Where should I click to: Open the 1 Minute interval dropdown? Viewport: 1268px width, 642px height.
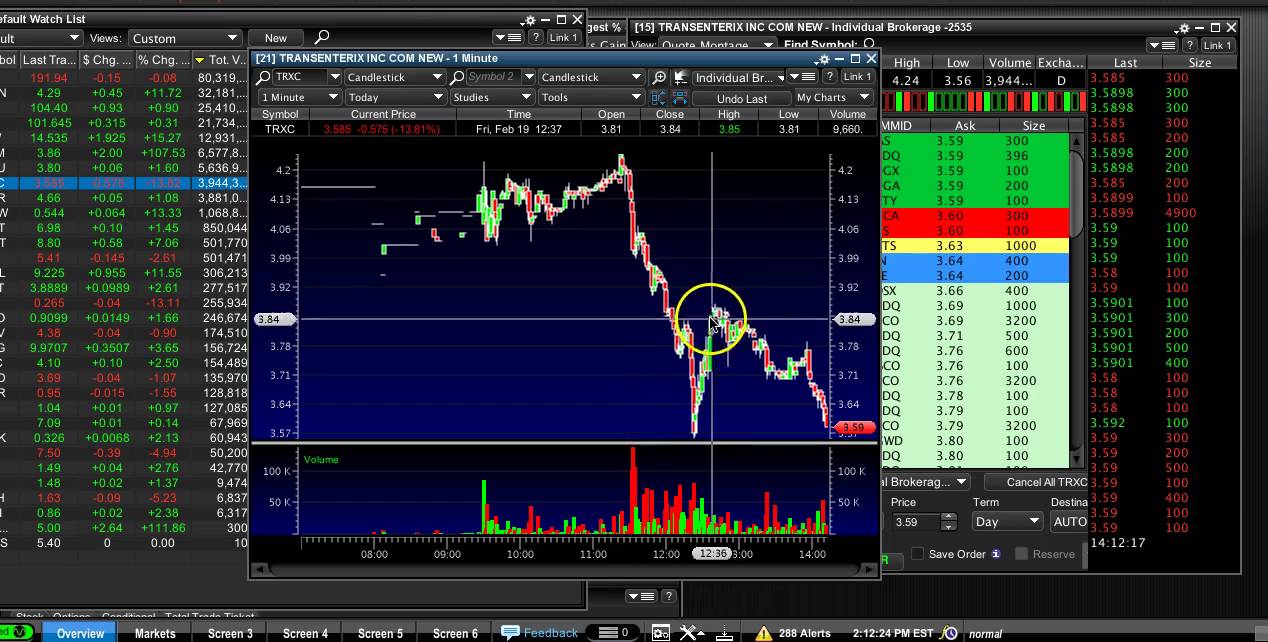tap(300, 97)
